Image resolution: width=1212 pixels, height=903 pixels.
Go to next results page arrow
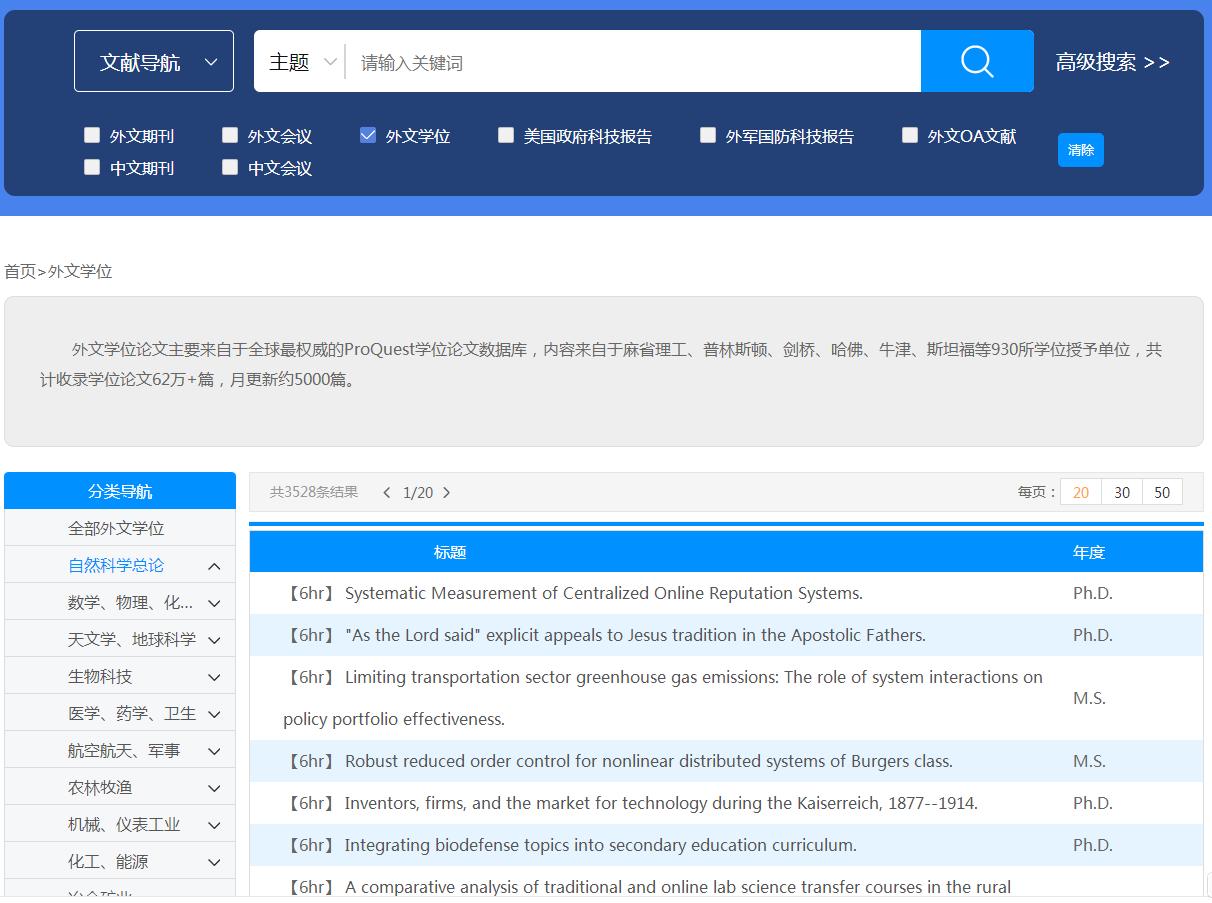click(446, 493)
